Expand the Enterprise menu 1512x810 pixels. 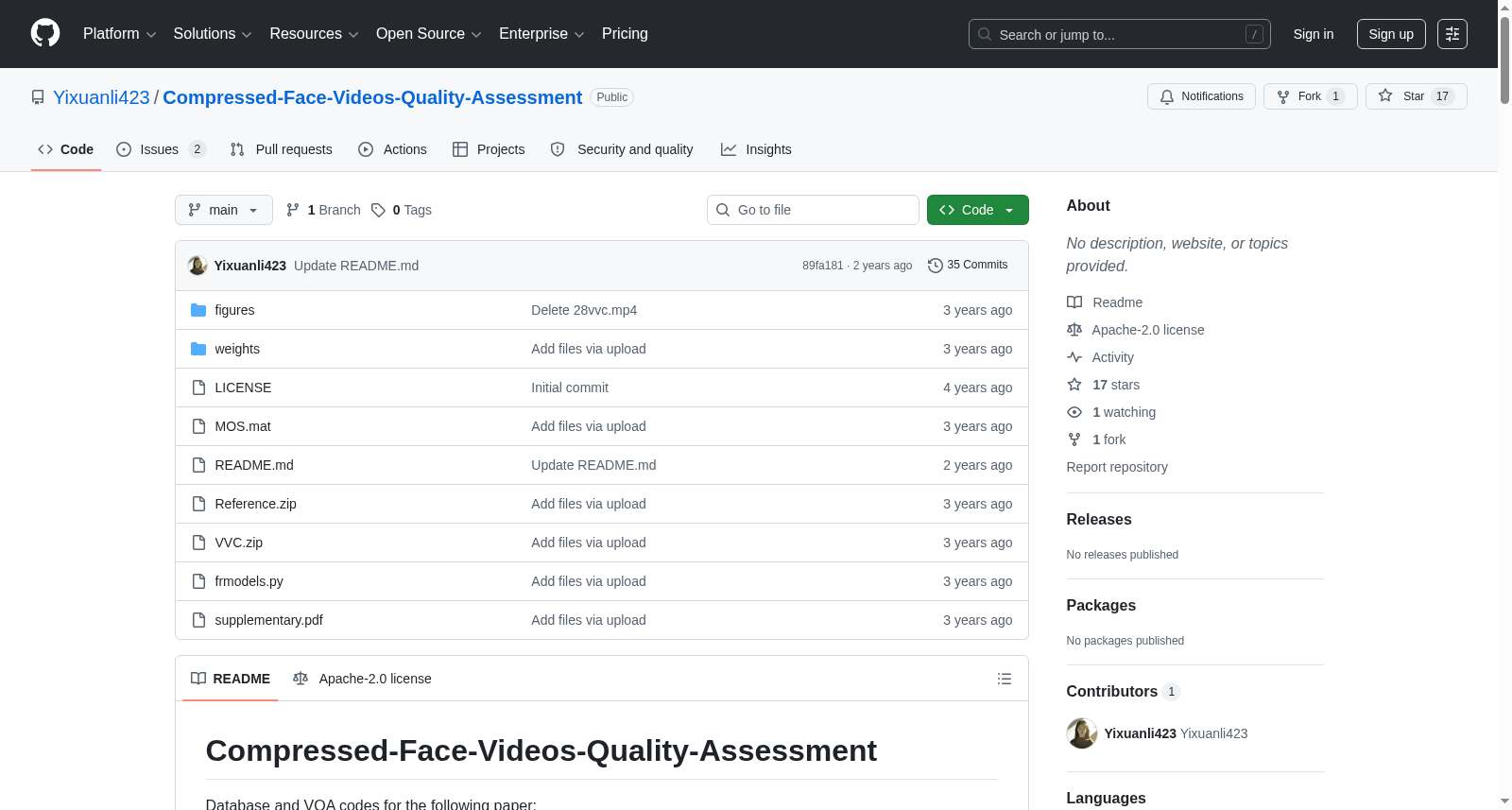click(x=541, y=34)
